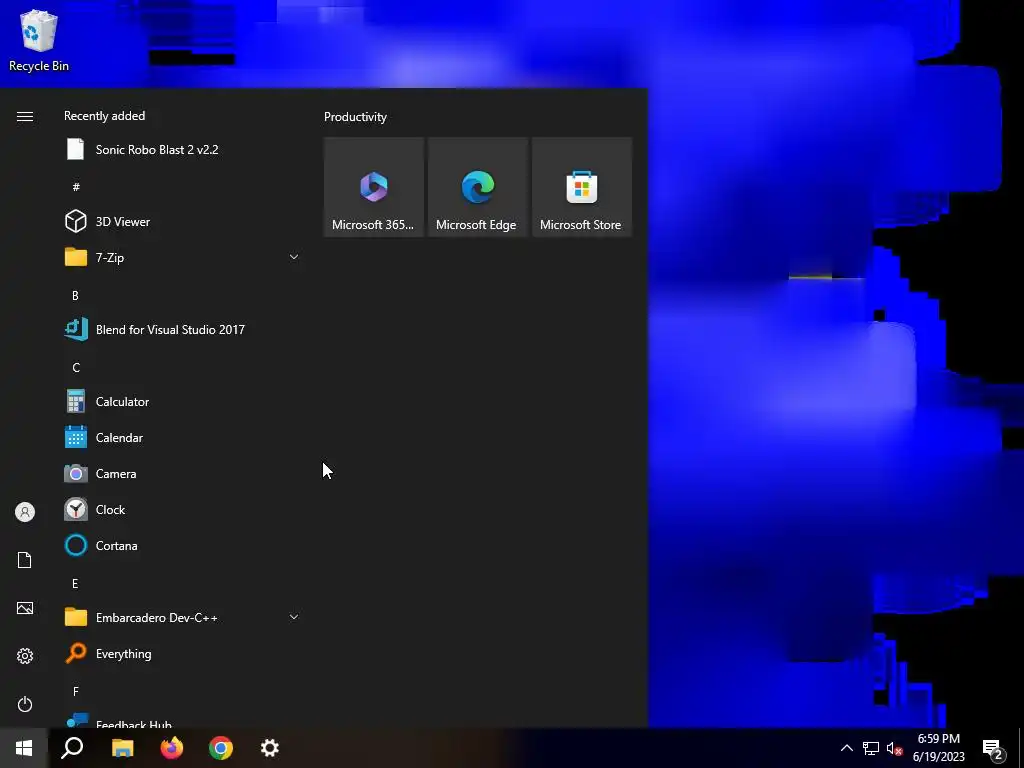Image resolution: width=1024 pixels, height=768 pixels.
Task: Open the 7-Zip folder in Start
Action: (x=183, y=257)
